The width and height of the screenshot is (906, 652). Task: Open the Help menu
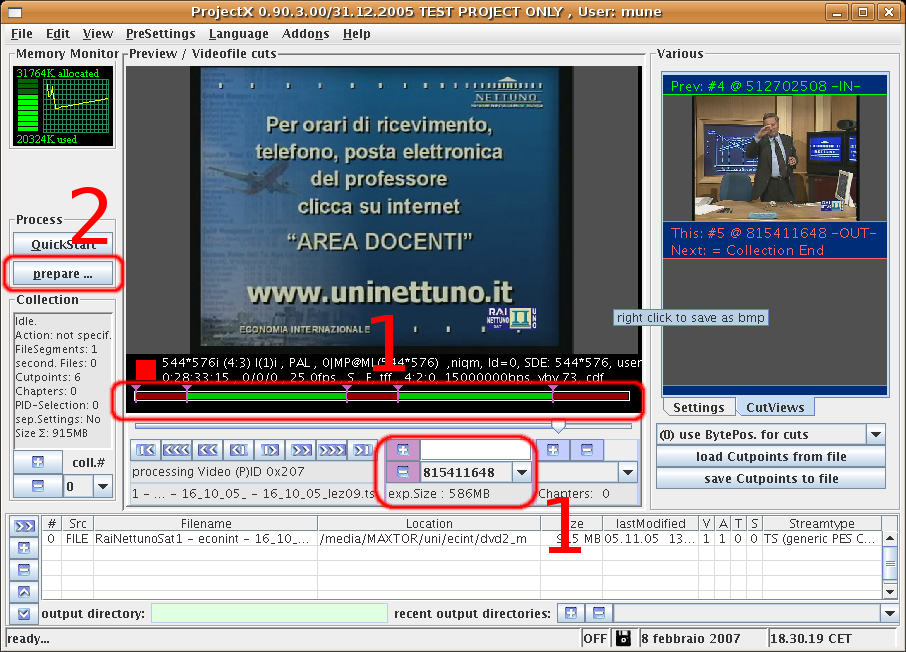357,34
